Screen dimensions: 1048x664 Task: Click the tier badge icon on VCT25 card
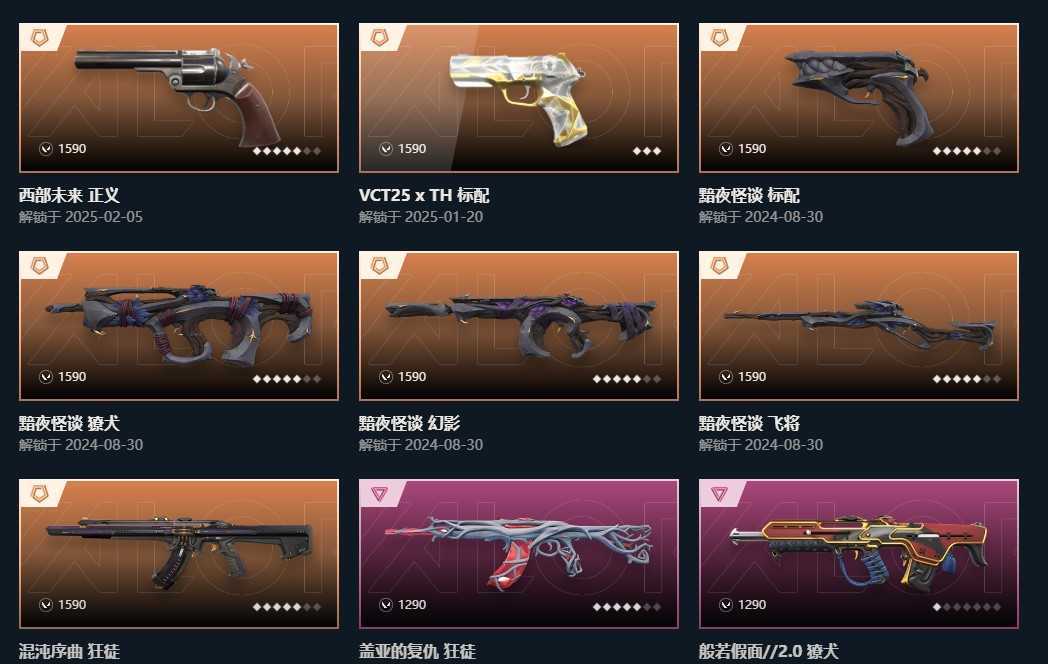coord(380,38)
